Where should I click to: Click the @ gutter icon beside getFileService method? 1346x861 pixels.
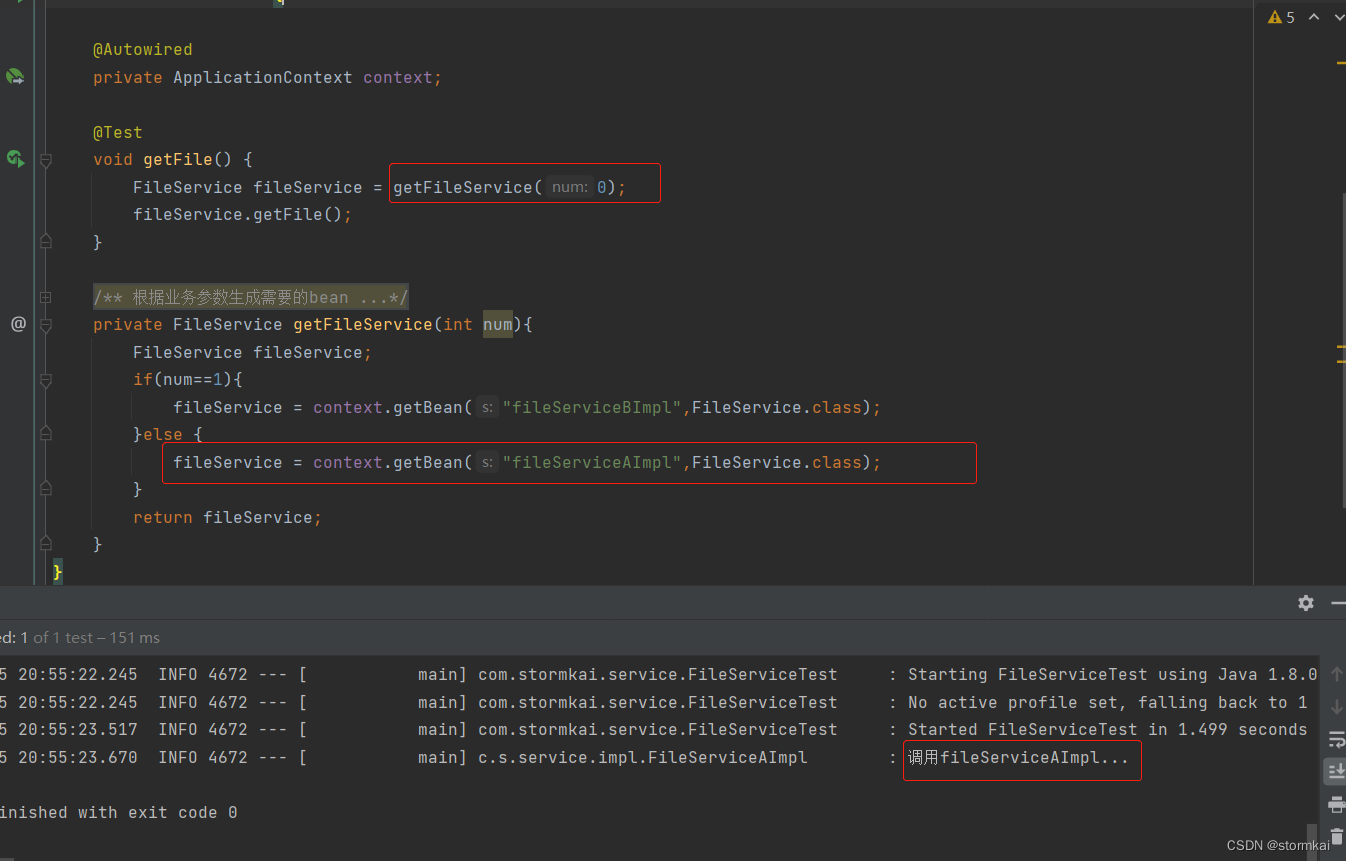18,324
